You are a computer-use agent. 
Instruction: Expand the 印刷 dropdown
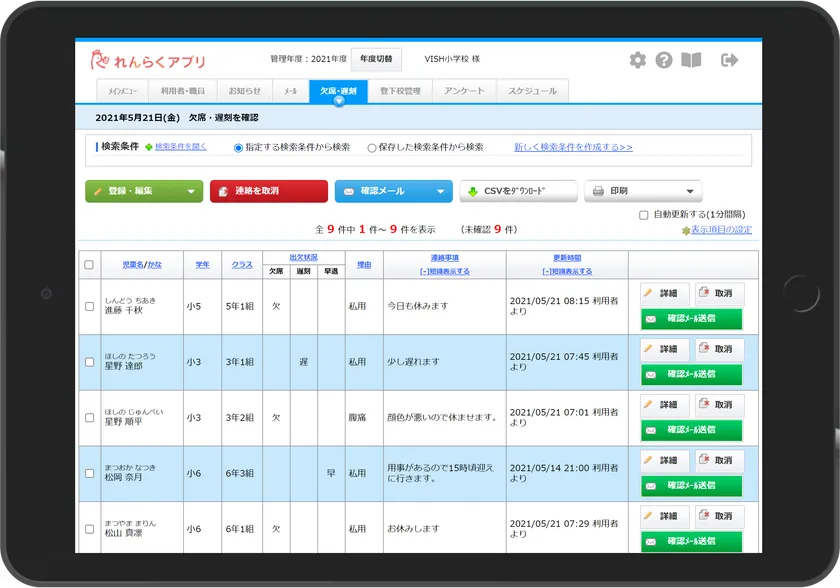point(689,192)
